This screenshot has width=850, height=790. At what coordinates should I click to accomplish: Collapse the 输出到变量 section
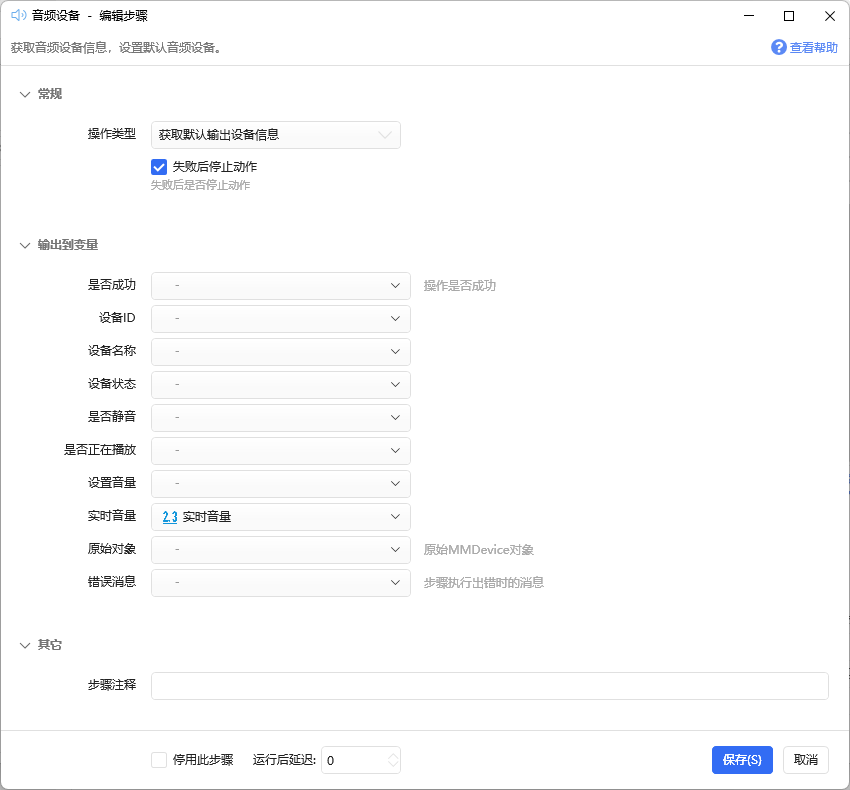24,246
